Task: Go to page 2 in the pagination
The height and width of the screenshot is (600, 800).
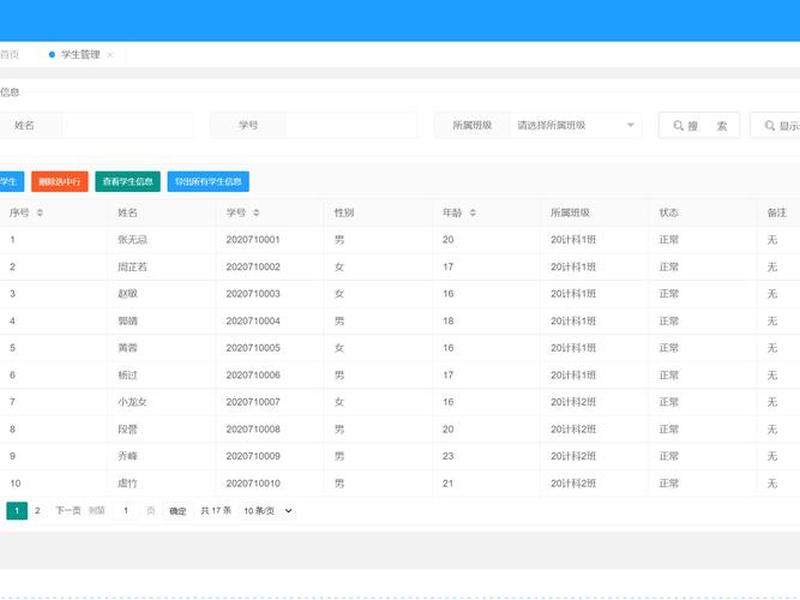Action: pyautogui.click(x=37, y=510)
